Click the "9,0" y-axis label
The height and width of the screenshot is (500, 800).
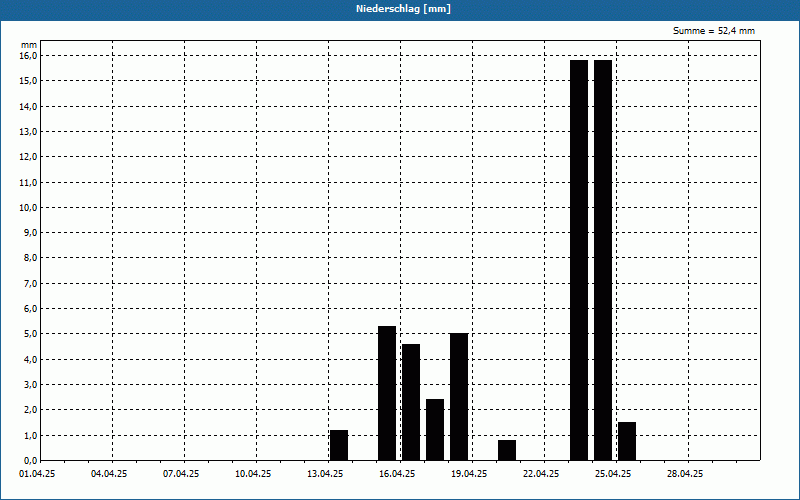coord(31,233)
